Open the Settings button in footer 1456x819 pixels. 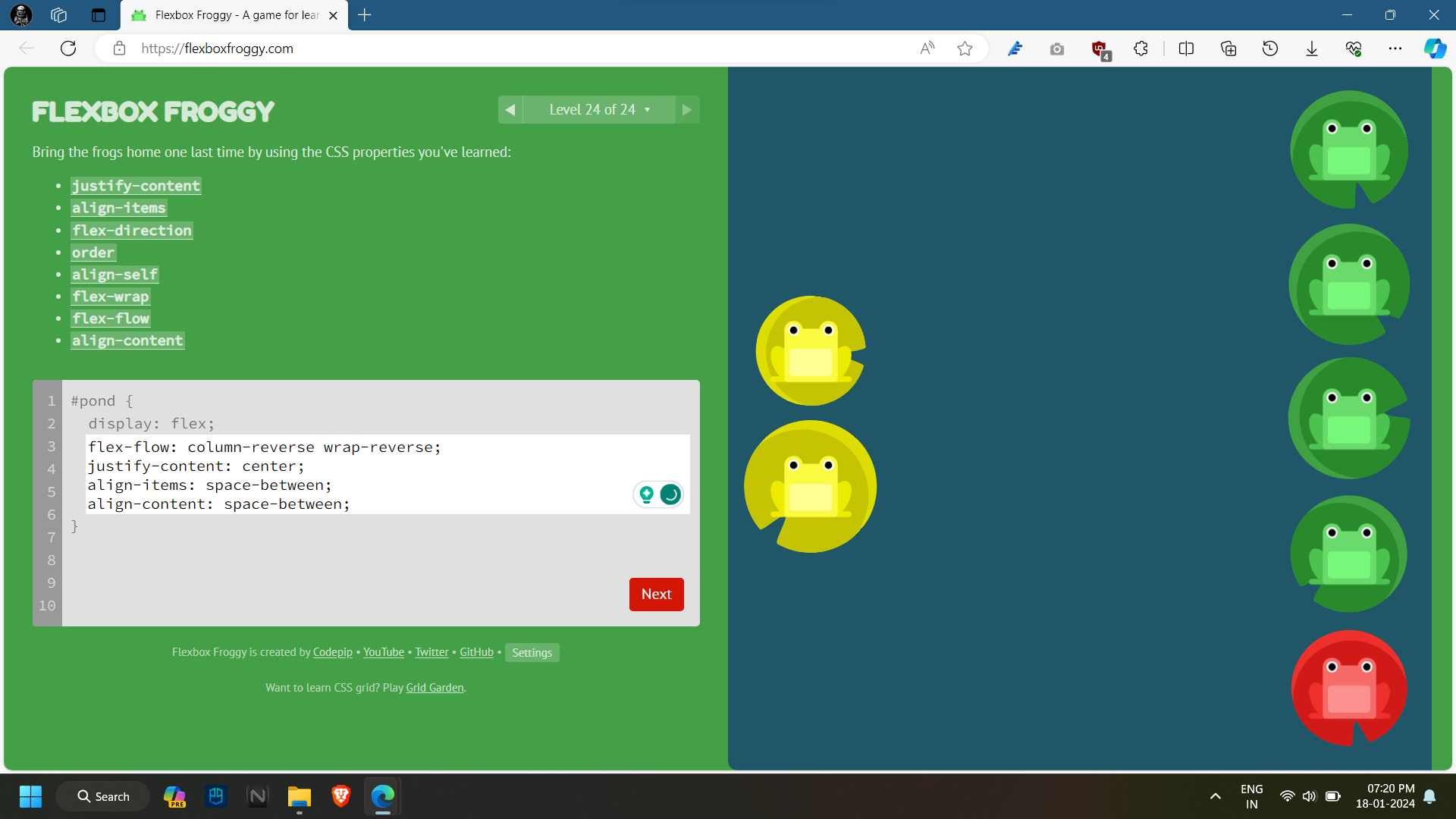pyautogui.click(x=532, y=653)
